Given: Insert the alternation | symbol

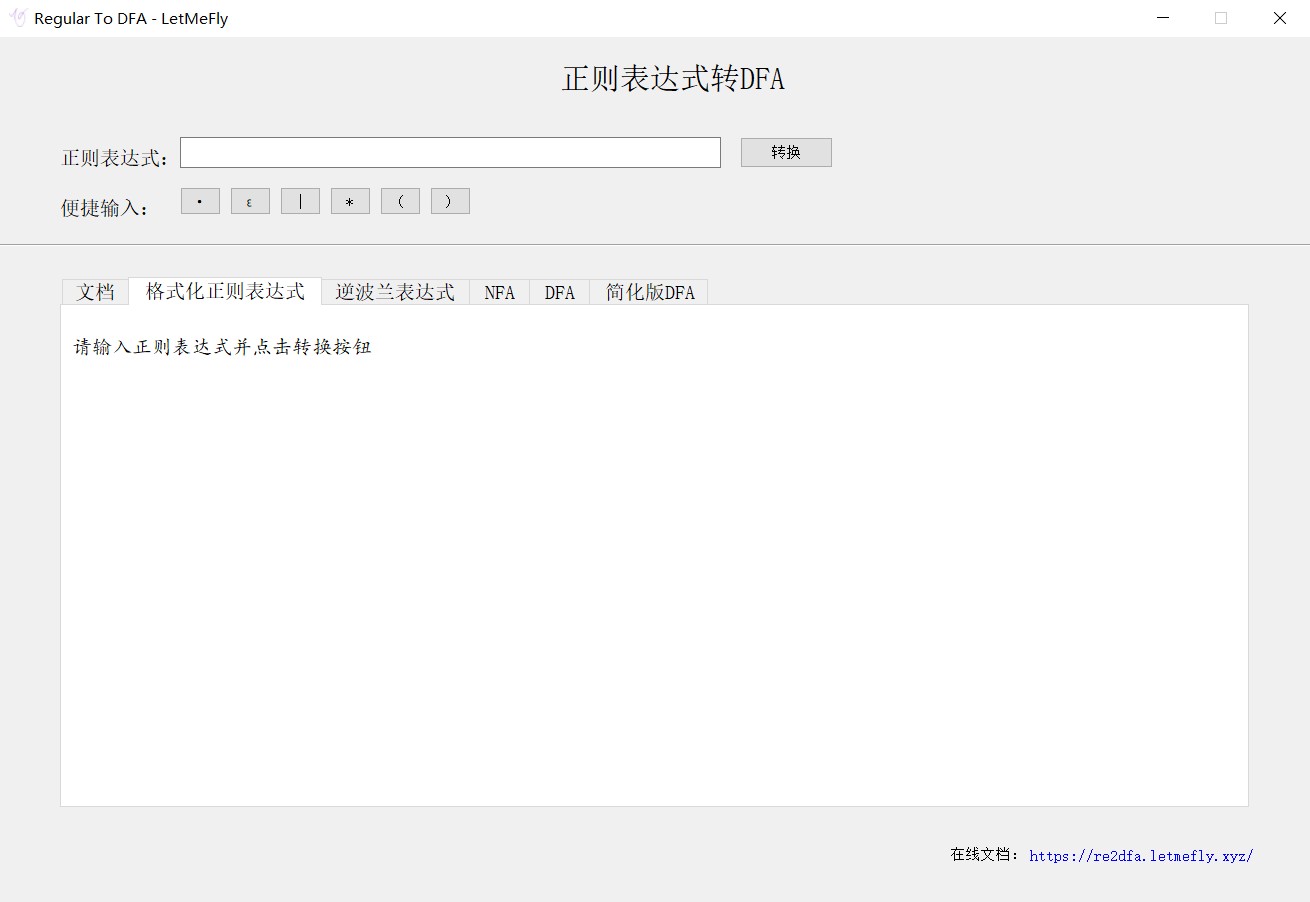Looking at the screenshot, I should 300,201.
